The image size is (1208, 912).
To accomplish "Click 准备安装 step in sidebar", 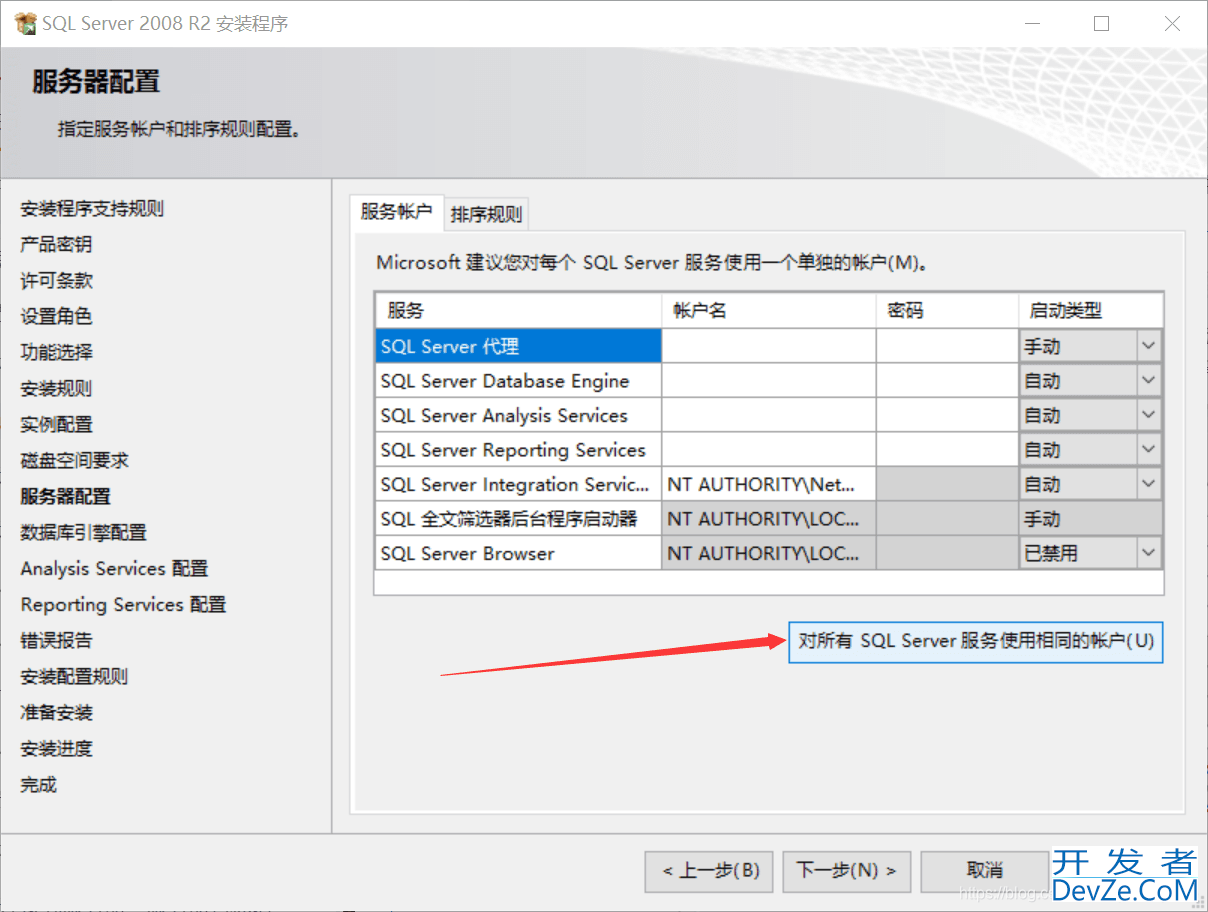I will pyautogui.click(x=56, y=713).
